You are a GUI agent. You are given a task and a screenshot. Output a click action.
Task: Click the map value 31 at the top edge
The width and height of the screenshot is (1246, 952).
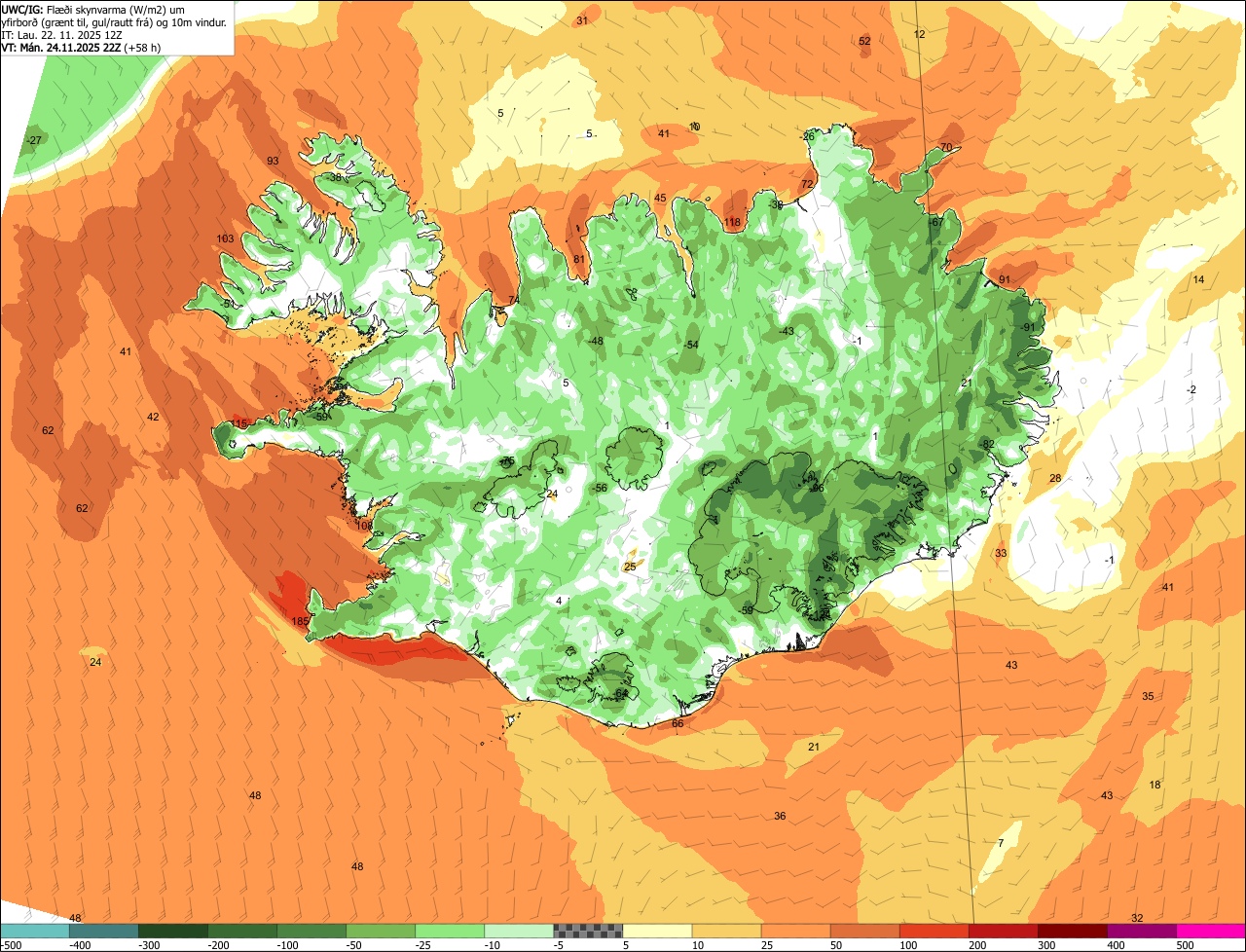tap(582, 19)
